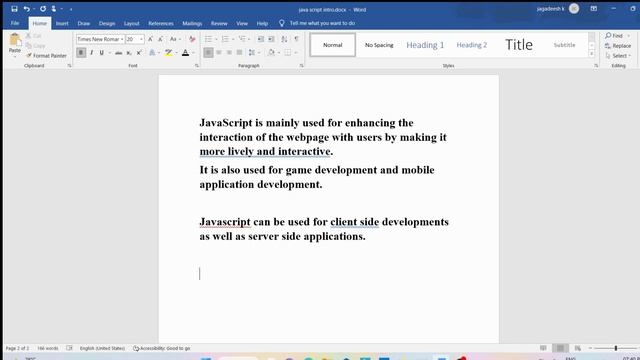Open the Styles pane launcher
The width and height of the screenshot is (640, 360).
(x=596, y=66)
